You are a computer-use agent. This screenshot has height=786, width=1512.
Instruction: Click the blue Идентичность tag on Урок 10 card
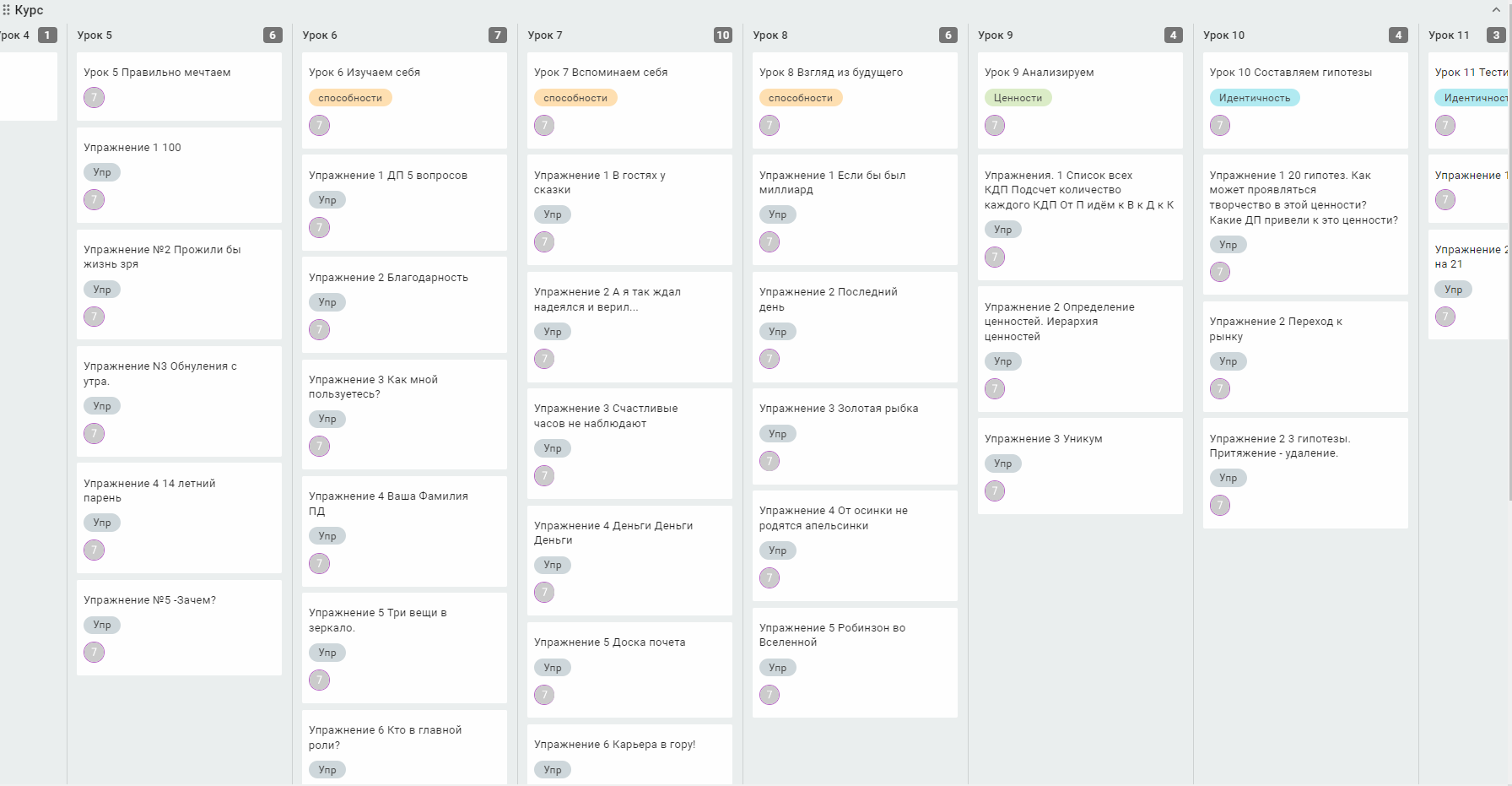click(x=1255, y=98)
